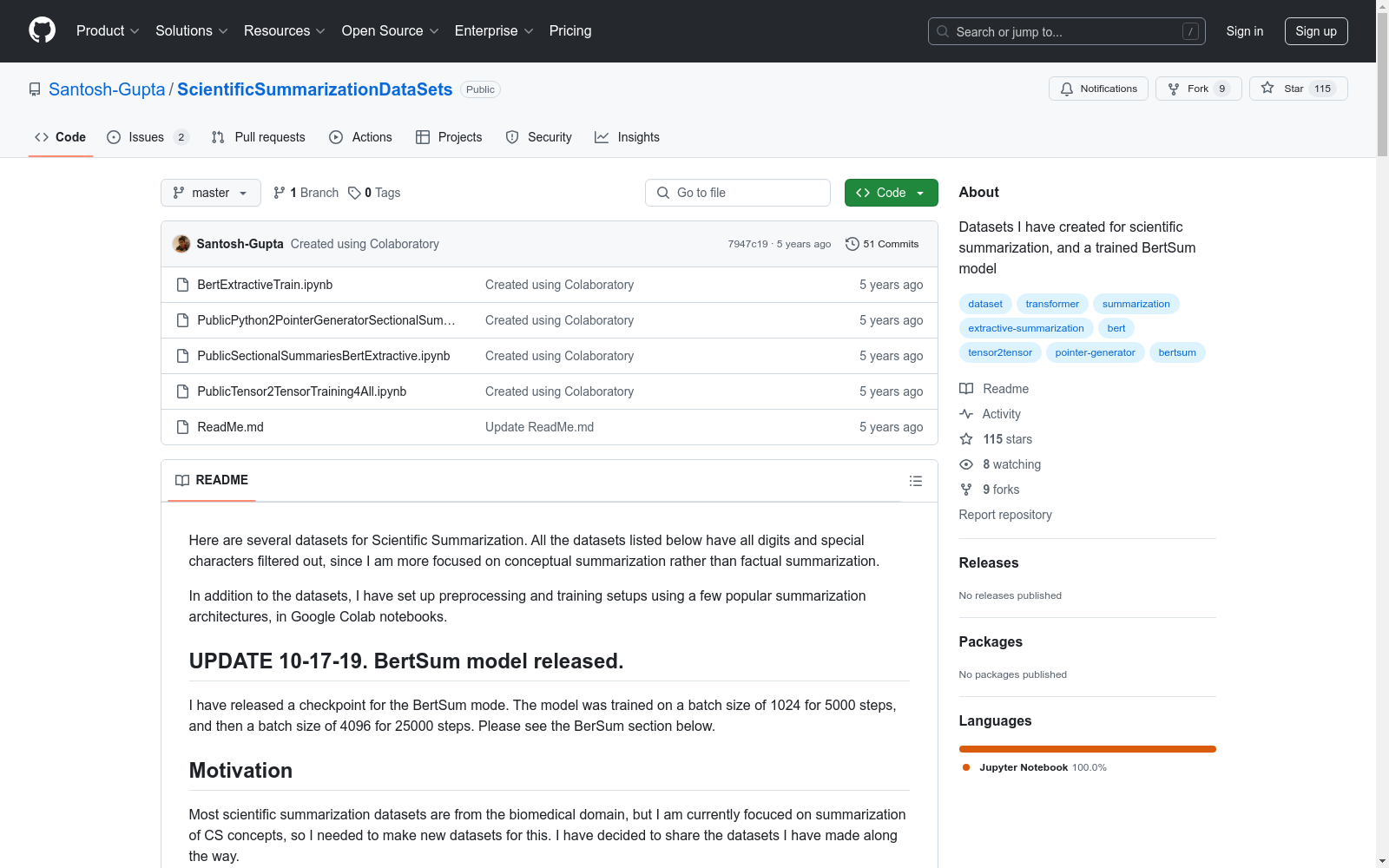
Task: Open ScientificSummarizationDataSets repository link
Action: [315, 89]
